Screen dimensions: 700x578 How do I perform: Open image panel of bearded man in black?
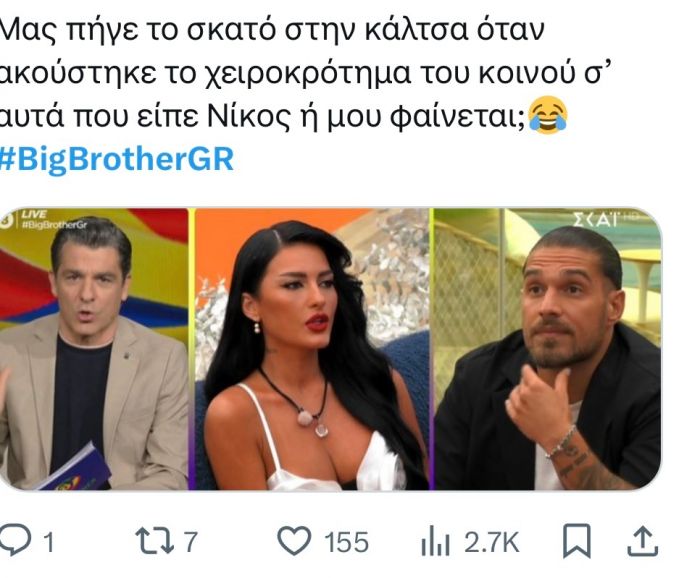(548, 349)
